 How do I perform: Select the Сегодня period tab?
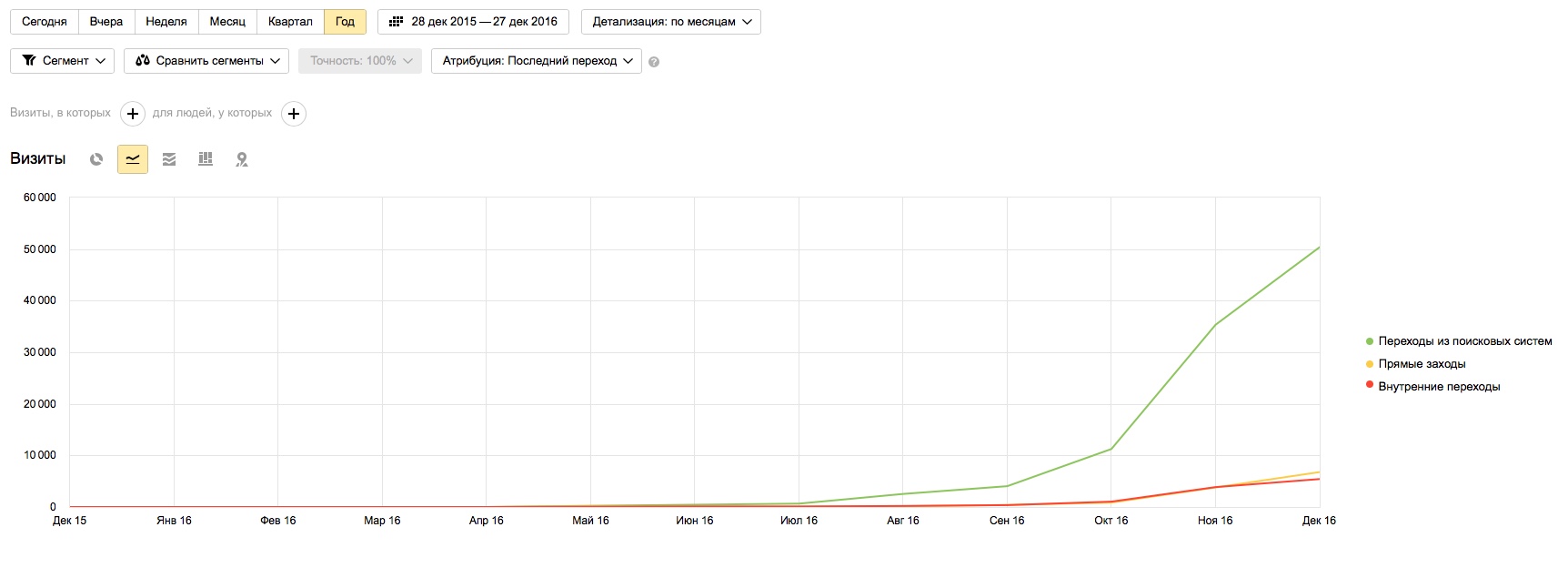click(45, 22)
